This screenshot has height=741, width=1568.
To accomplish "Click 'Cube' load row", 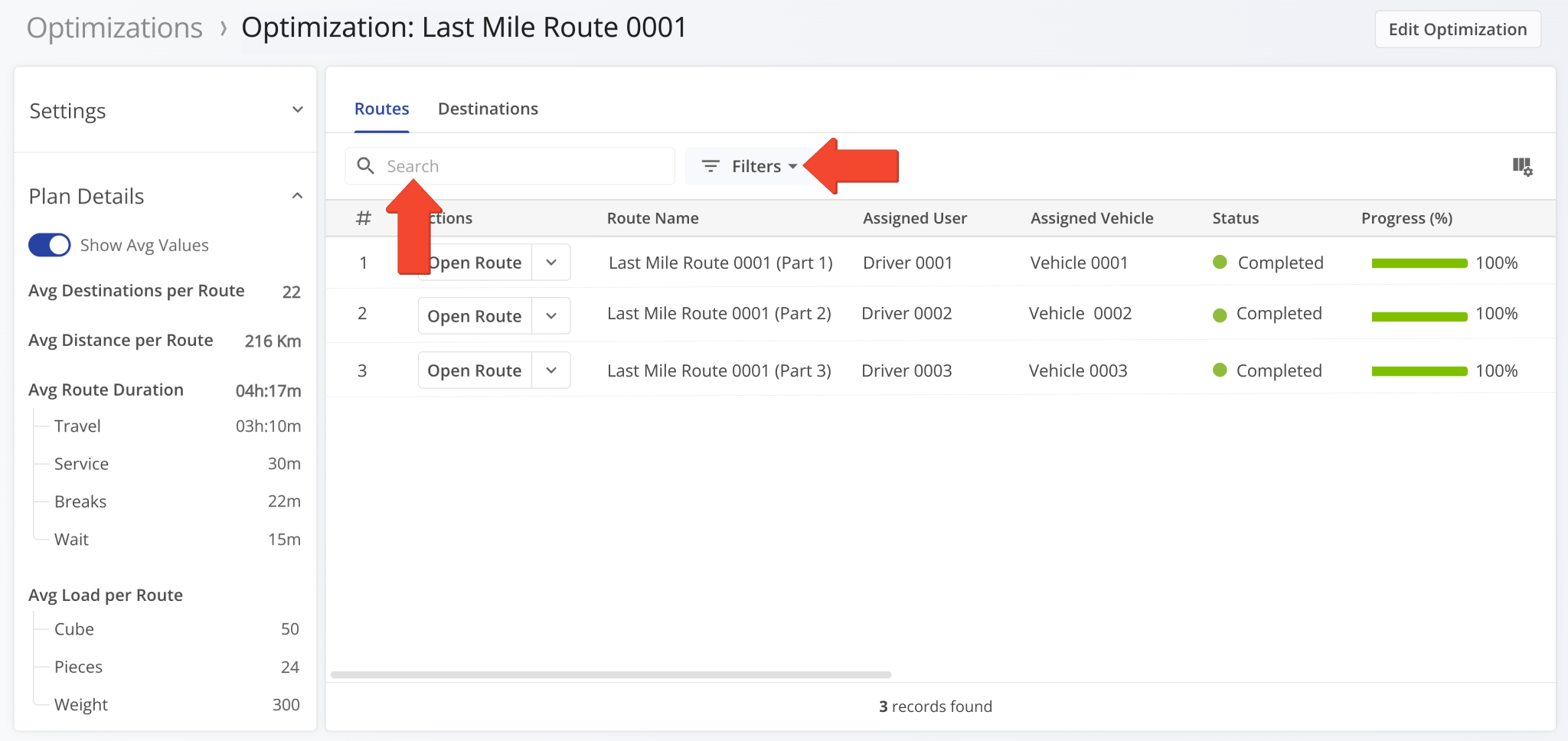I will click(177, 629).
